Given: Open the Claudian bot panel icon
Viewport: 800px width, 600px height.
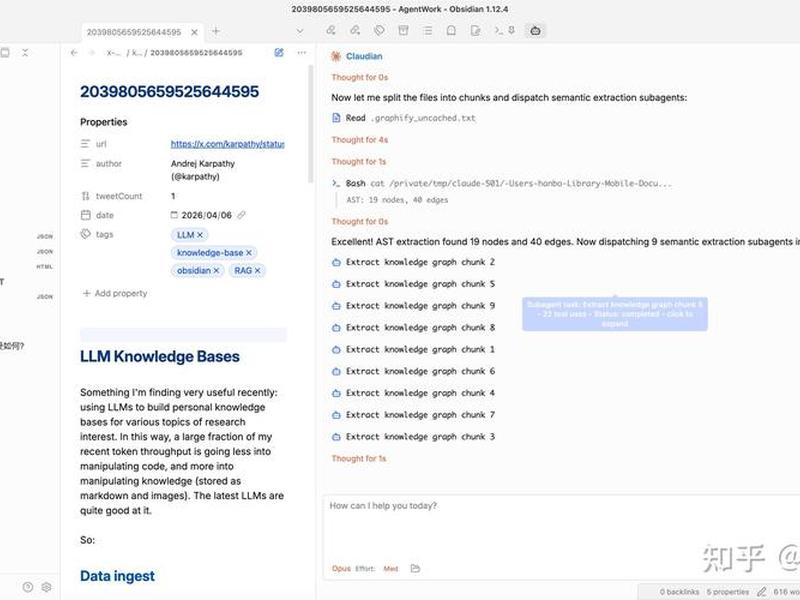Looking at the screenshot, I should pos(535,31).
